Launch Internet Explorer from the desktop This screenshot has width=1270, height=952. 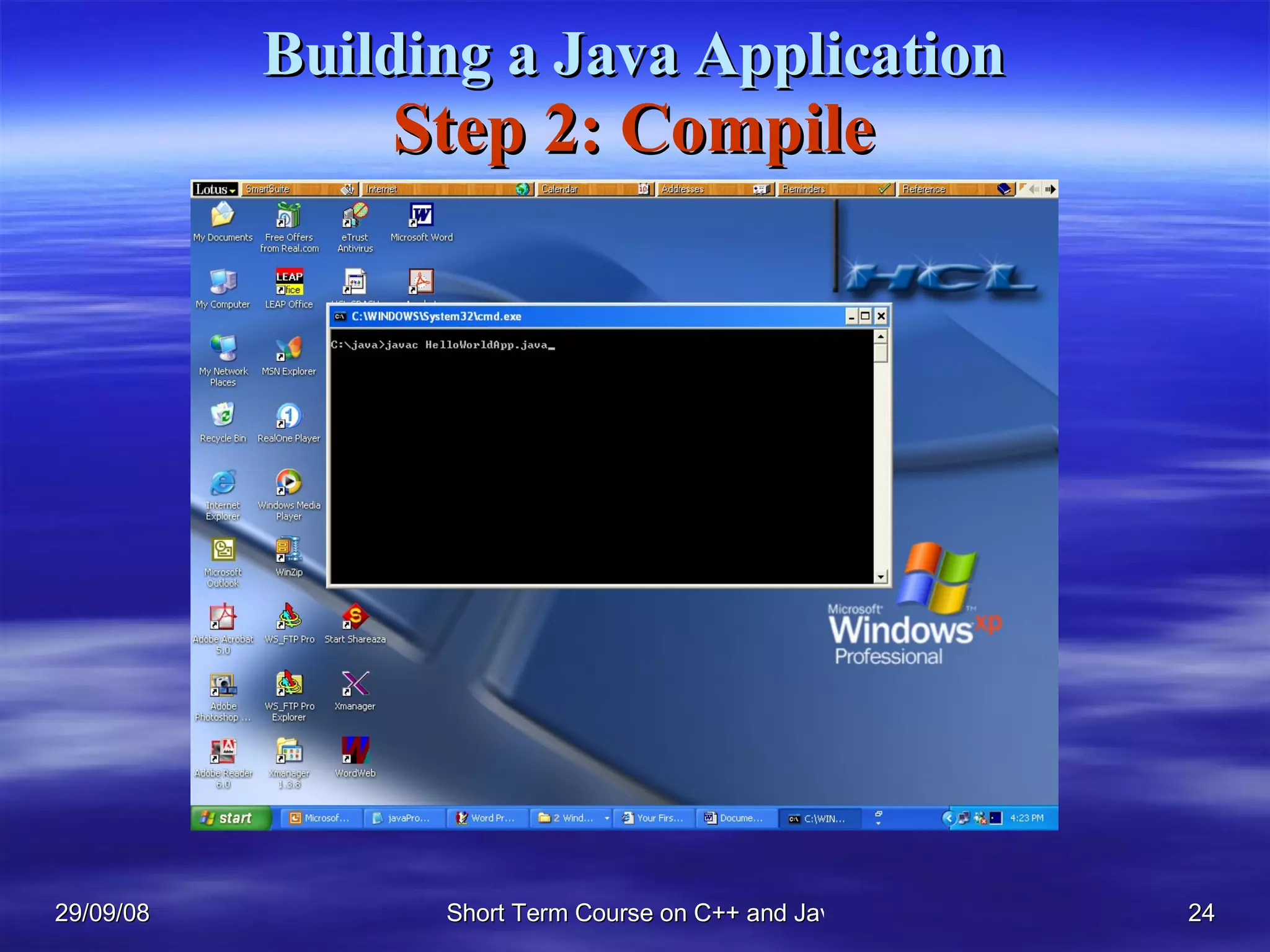[223, 483]
